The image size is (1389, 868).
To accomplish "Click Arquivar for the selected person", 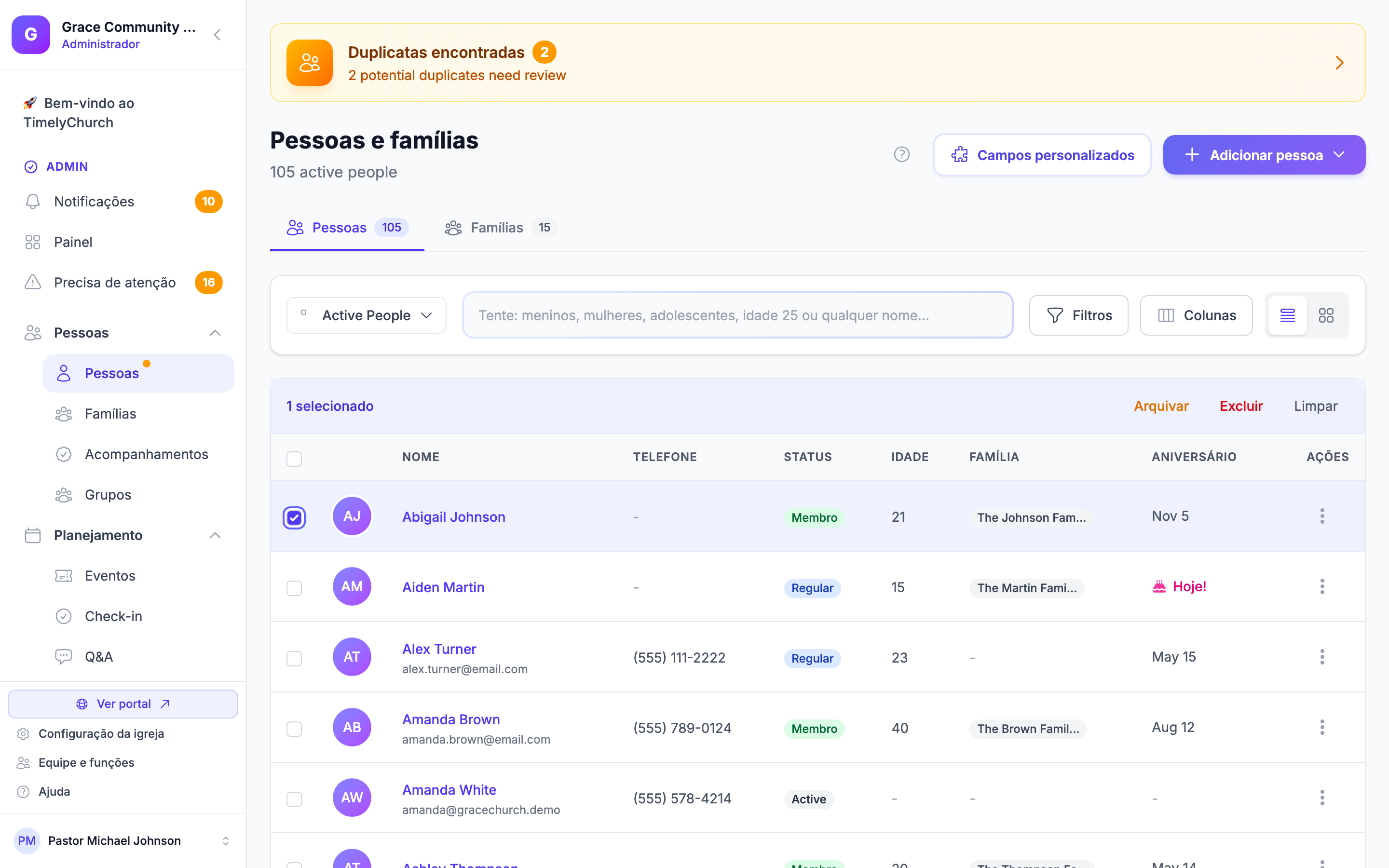I will 1160,406.
